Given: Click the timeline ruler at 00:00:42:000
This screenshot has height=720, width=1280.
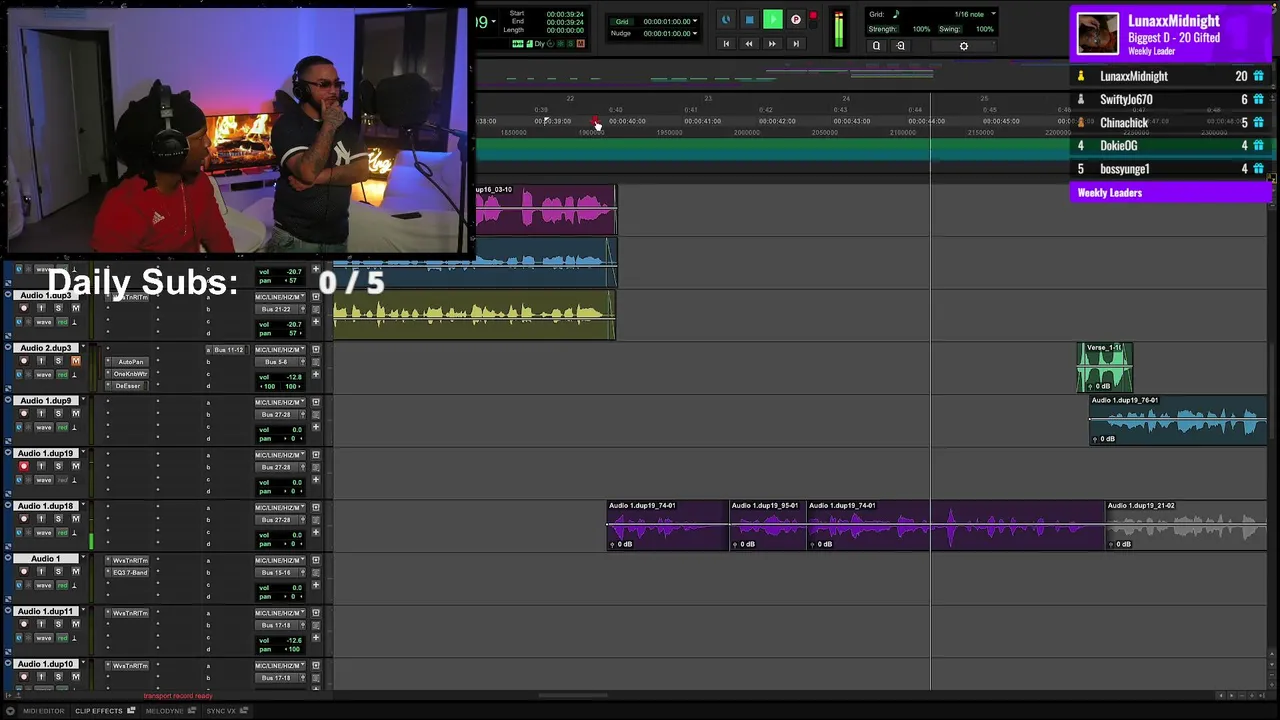Looking at the screenshot, I should (x=777, y=121).
